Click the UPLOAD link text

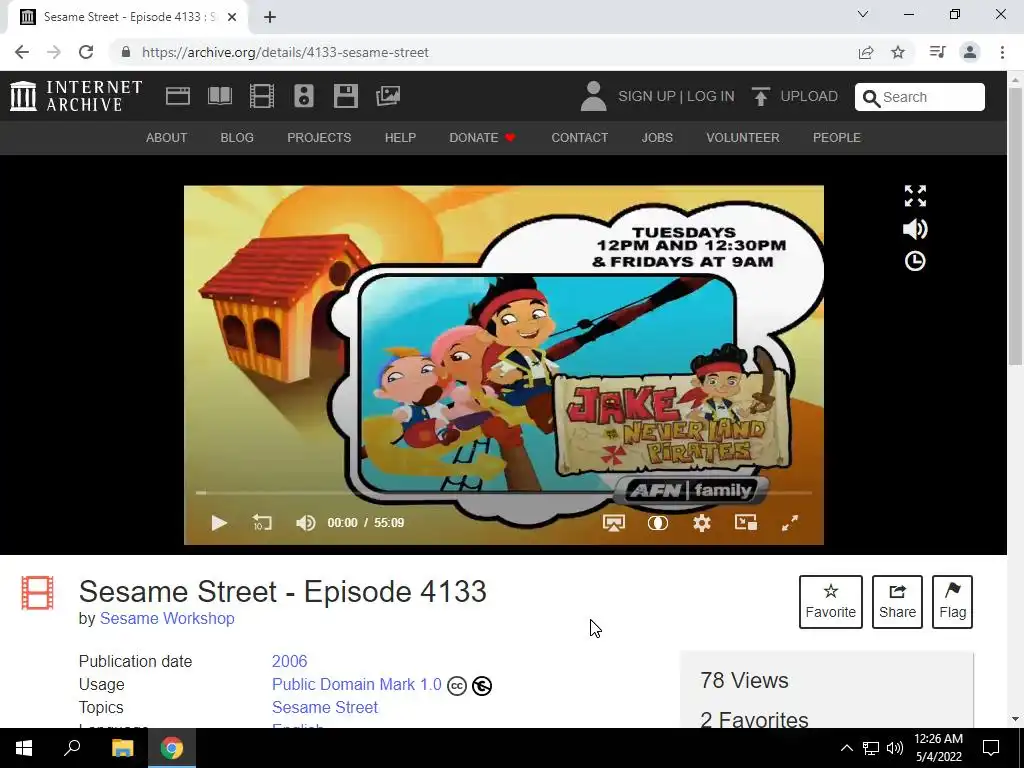click(808, 96)
